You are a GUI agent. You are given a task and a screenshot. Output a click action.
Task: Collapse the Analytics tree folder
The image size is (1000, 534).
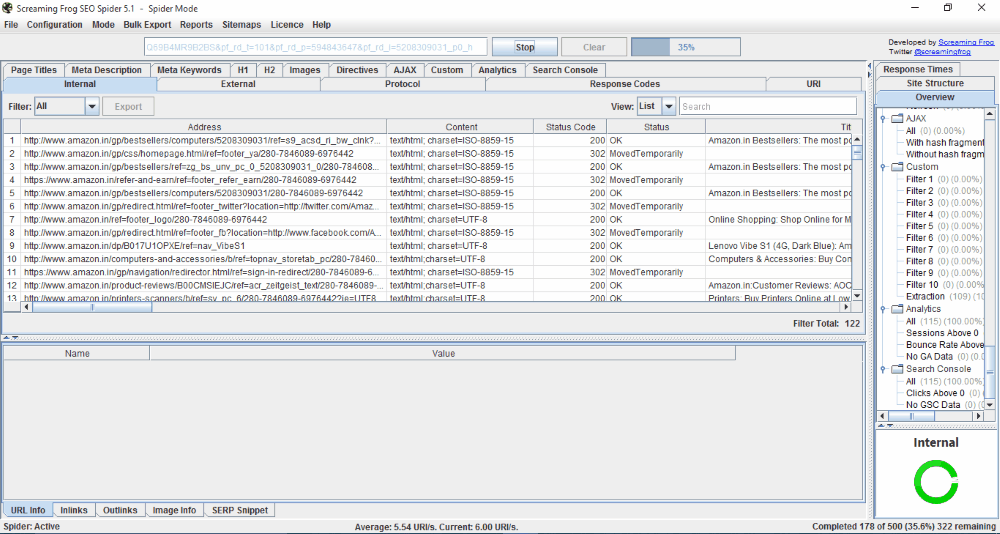(883, 309)
